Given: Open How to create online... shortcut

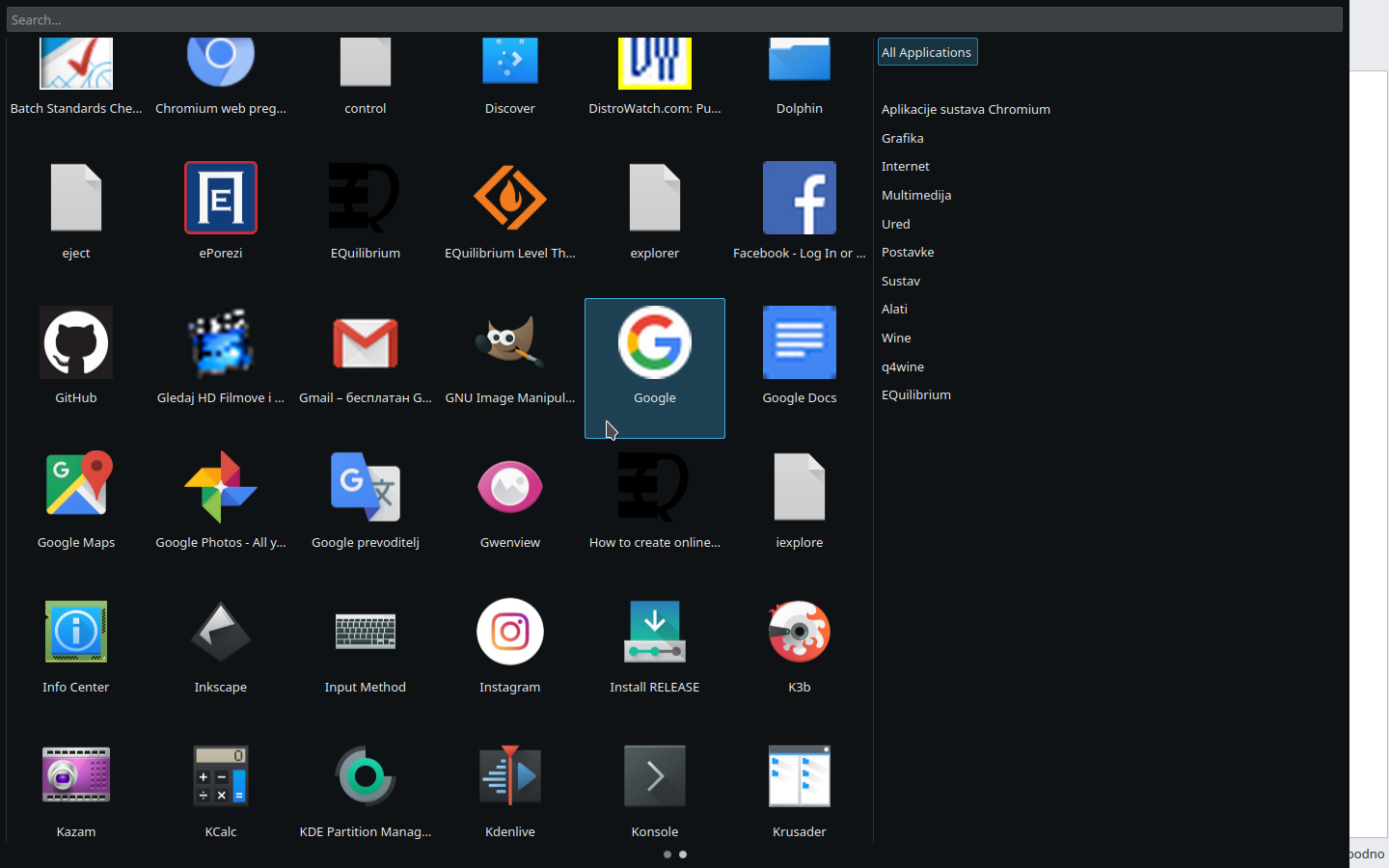Looking at the screenshot, I should coord(655,487).
